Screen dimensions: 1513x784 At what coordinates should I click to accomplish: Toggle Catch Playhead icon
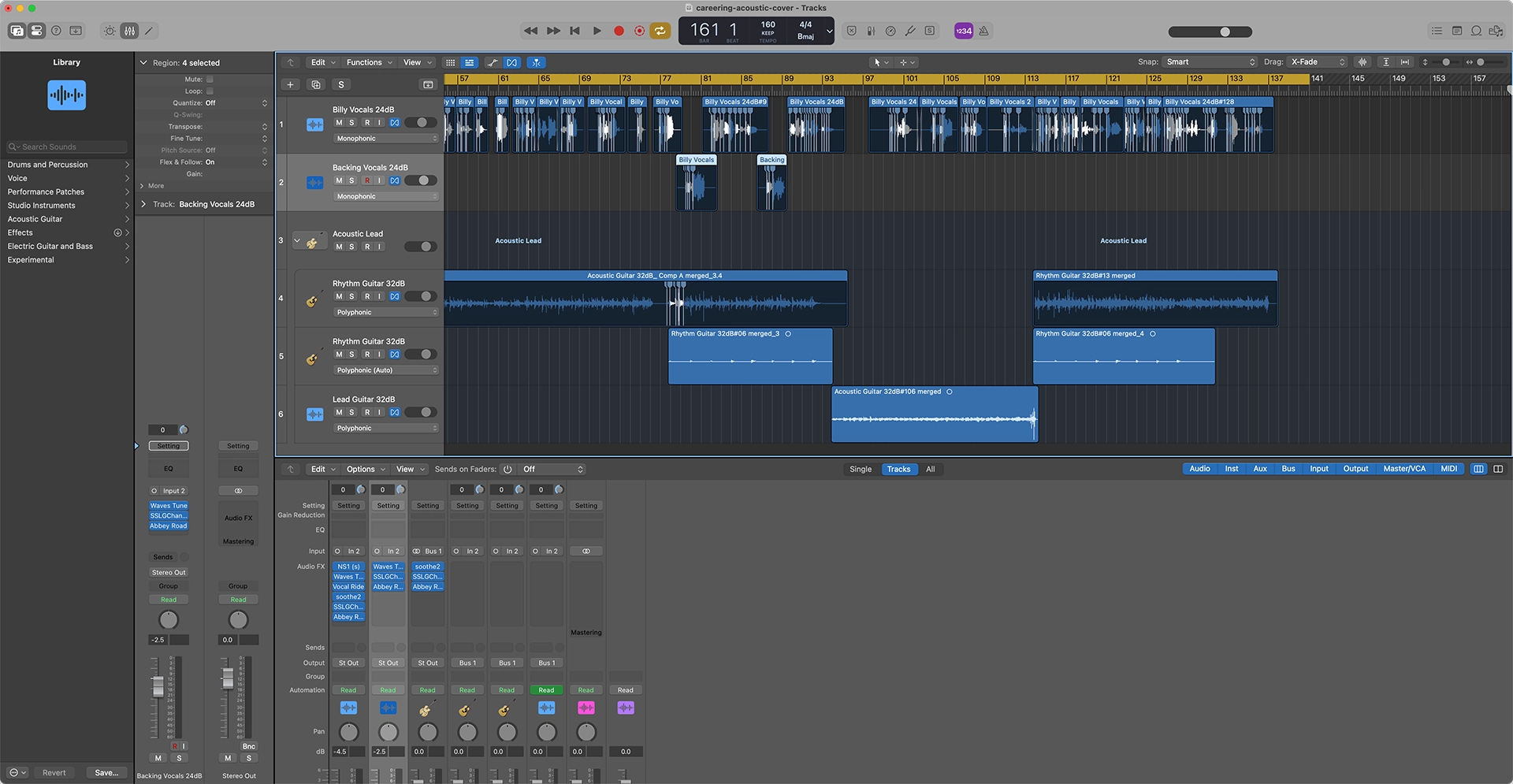click(x=536, y=62)
